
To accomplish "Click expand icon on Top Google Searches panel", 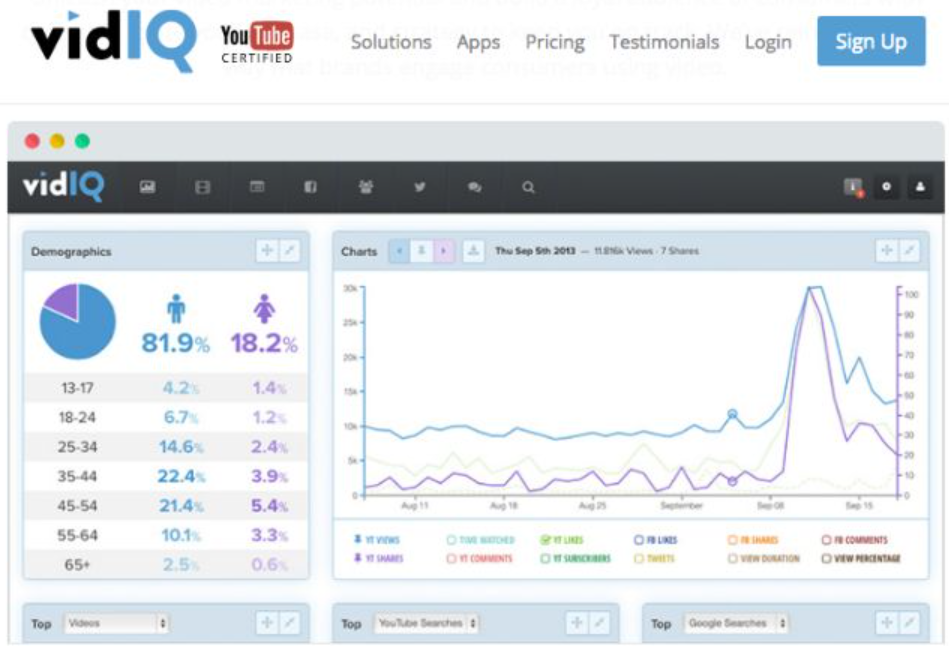I will [909, 622].
